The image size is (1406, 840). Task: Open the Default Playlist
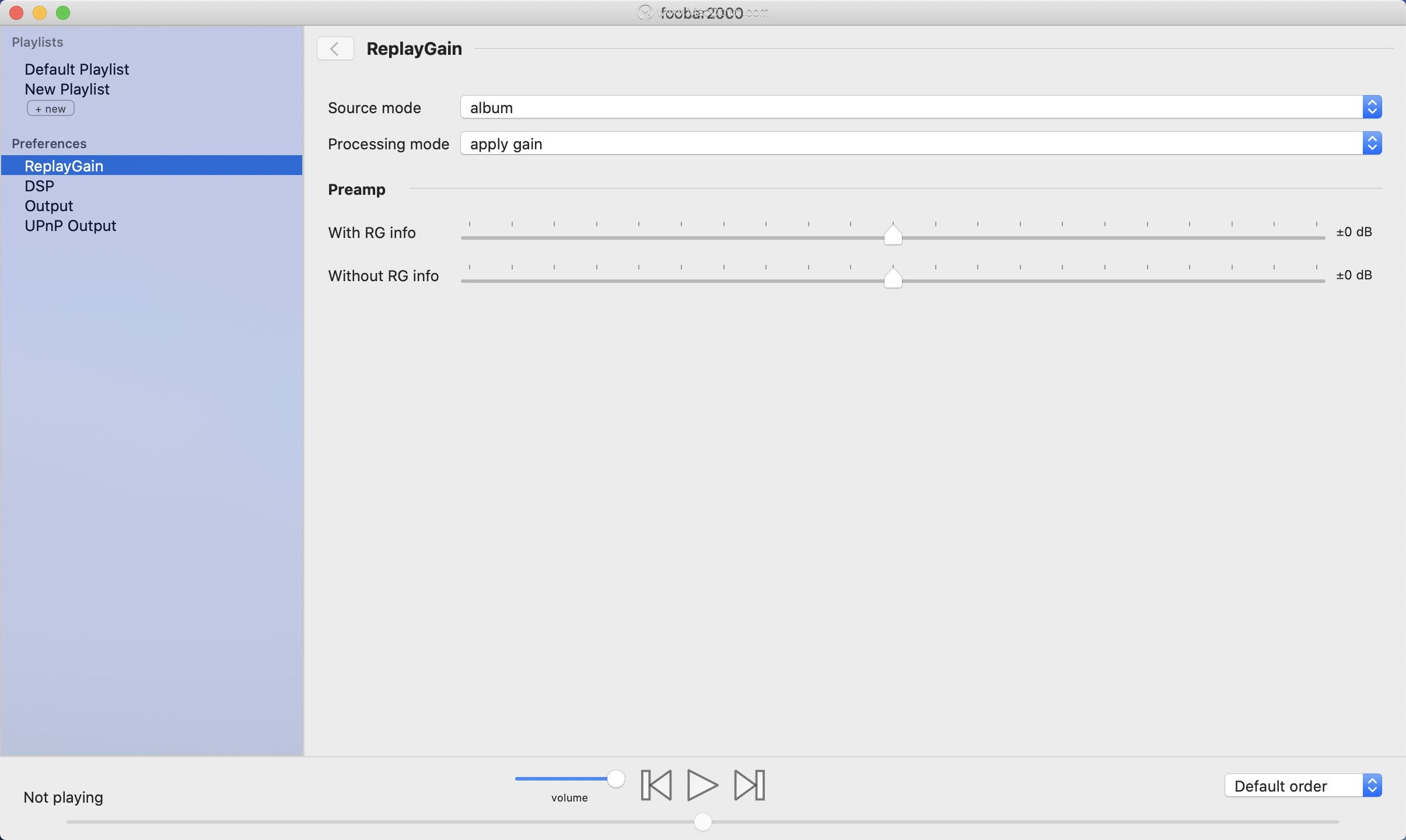(x=76, y=69)
